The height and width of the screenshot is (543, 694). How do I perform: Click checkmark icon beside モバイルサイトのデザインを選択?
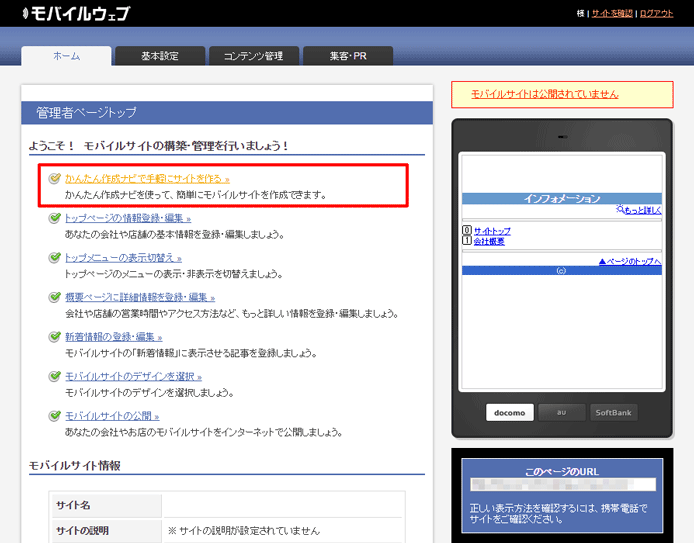[55, 376]
